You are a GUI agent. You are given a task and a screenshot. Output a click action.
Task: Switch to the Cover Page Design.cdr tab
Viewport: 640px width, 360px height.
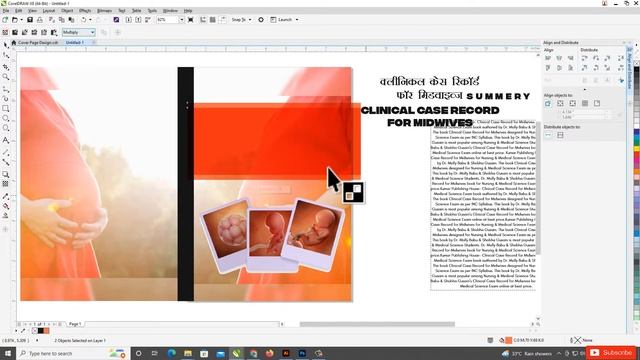(x=38, y=42)
